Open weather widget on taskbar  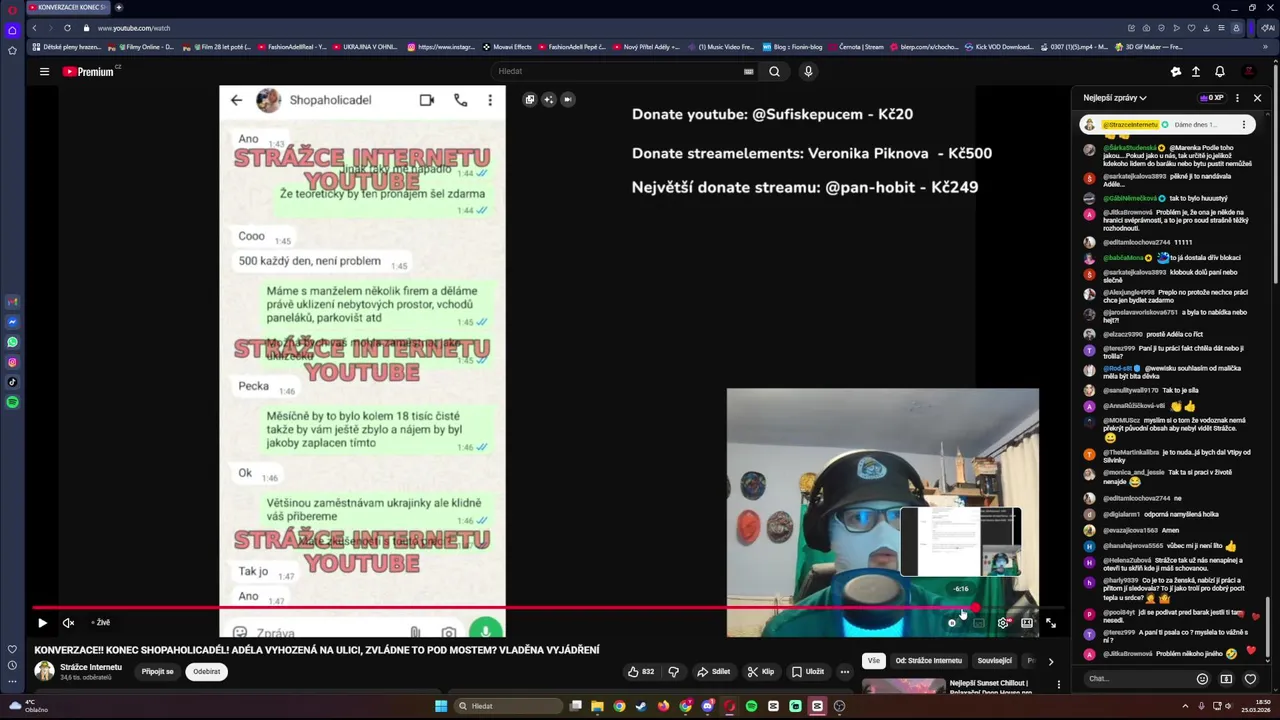tap(28, 706)
